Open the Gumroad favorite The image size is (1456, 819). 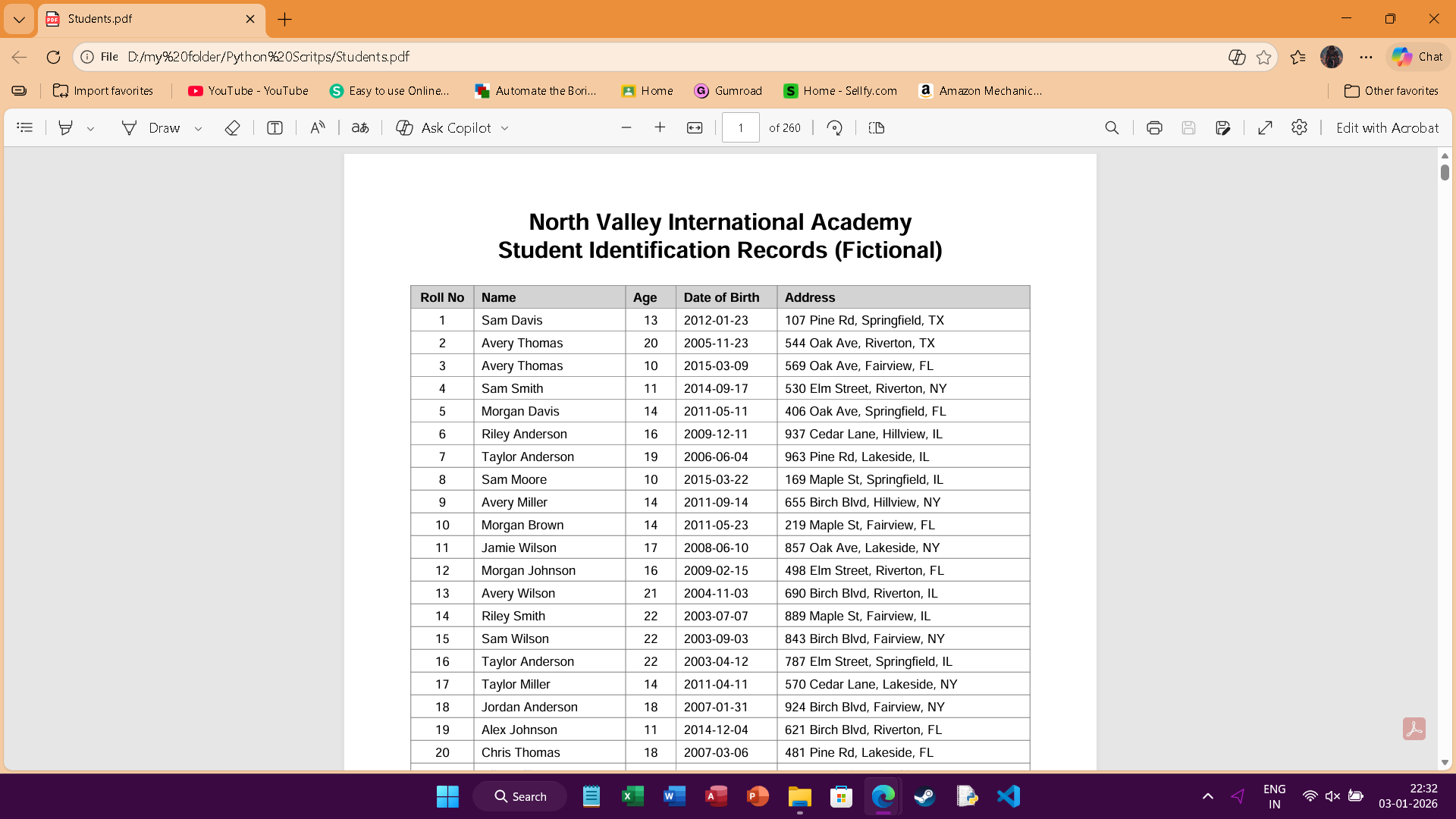[x=728, y=91]
